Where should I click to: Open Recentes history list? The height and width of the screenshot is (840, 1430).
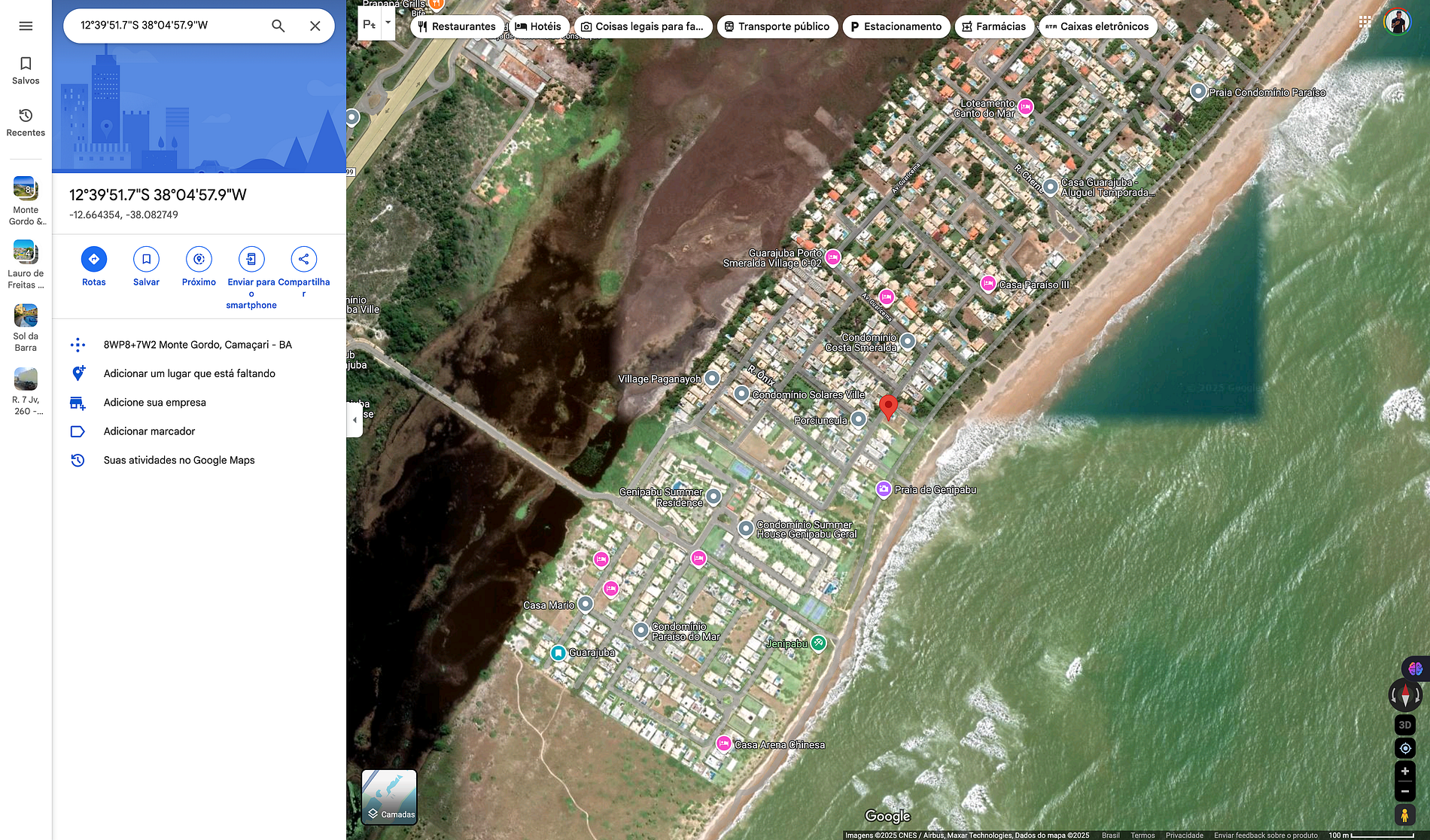pyautogui.click(x=26, y=122)
